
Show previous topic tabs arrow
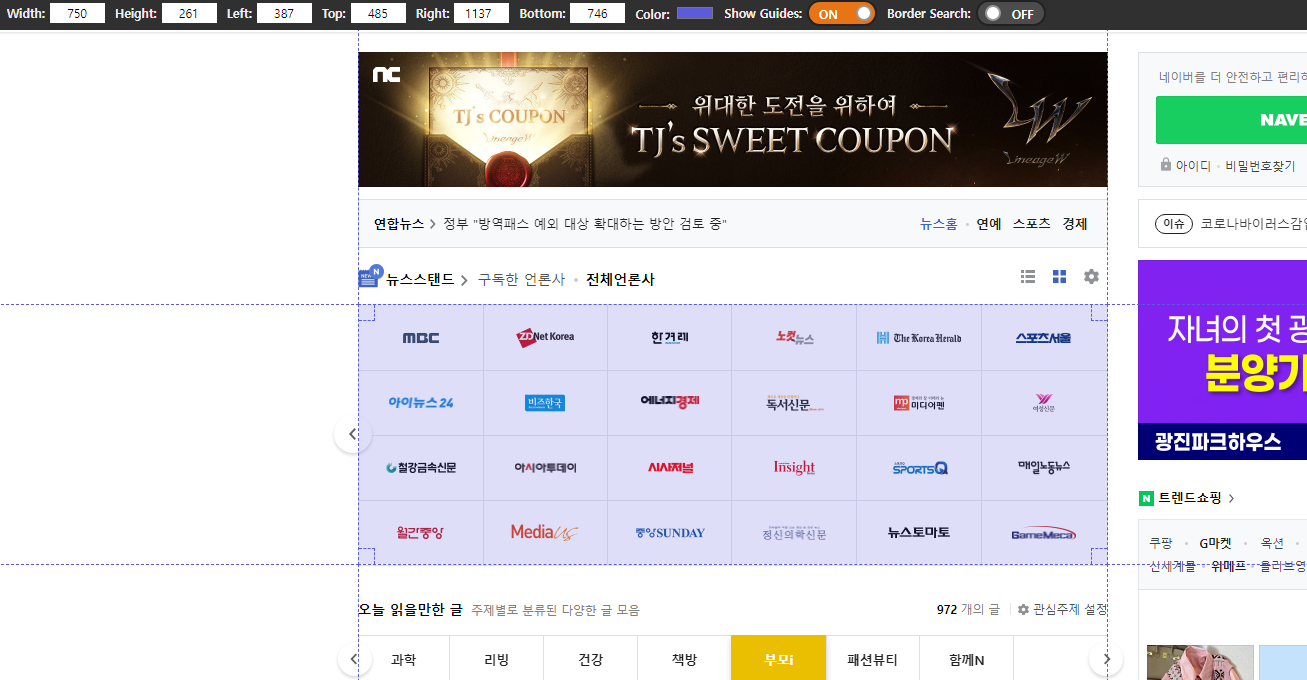pyautogui.click(x=352, y=659)
